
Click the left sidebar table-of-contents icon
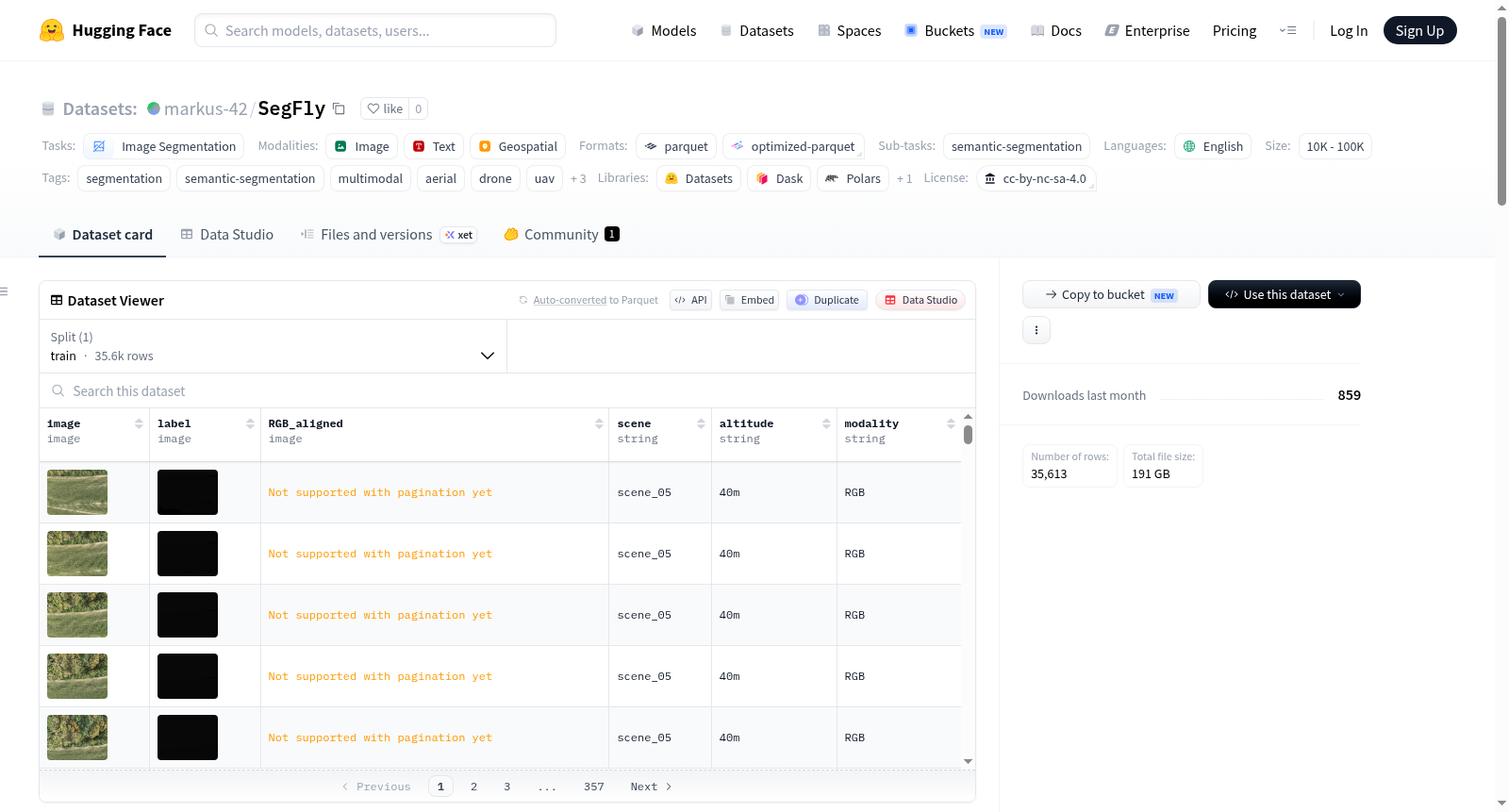(4, 291)
